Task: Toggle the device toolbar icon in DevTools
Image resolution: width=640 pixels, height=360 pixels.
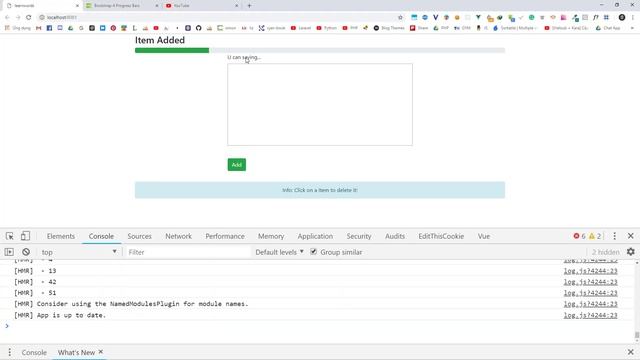Action: (25, 236)
